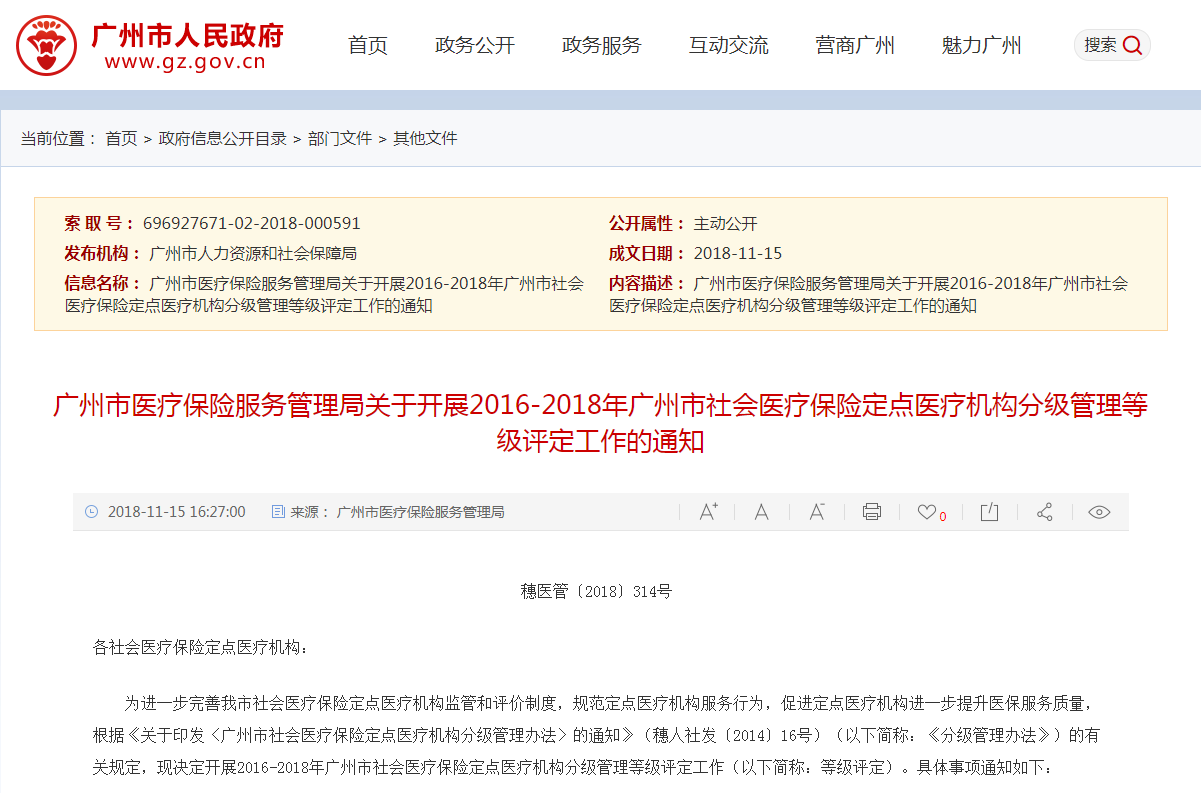Decrease the article font size
1201x793 pixels.
click(817, 511)
